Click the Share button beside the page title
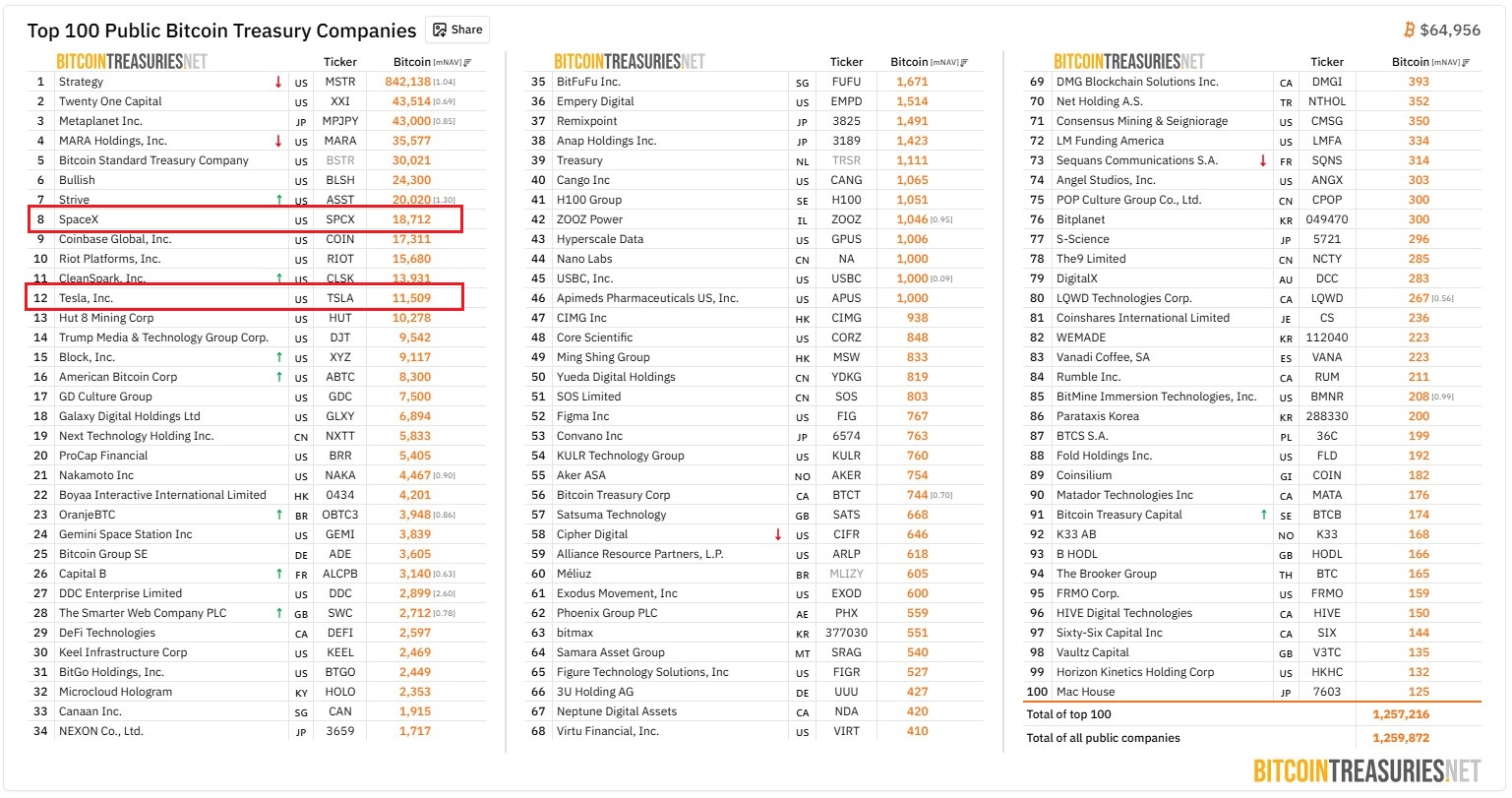This screenshot has height=798, width=1512. [457, 30]
